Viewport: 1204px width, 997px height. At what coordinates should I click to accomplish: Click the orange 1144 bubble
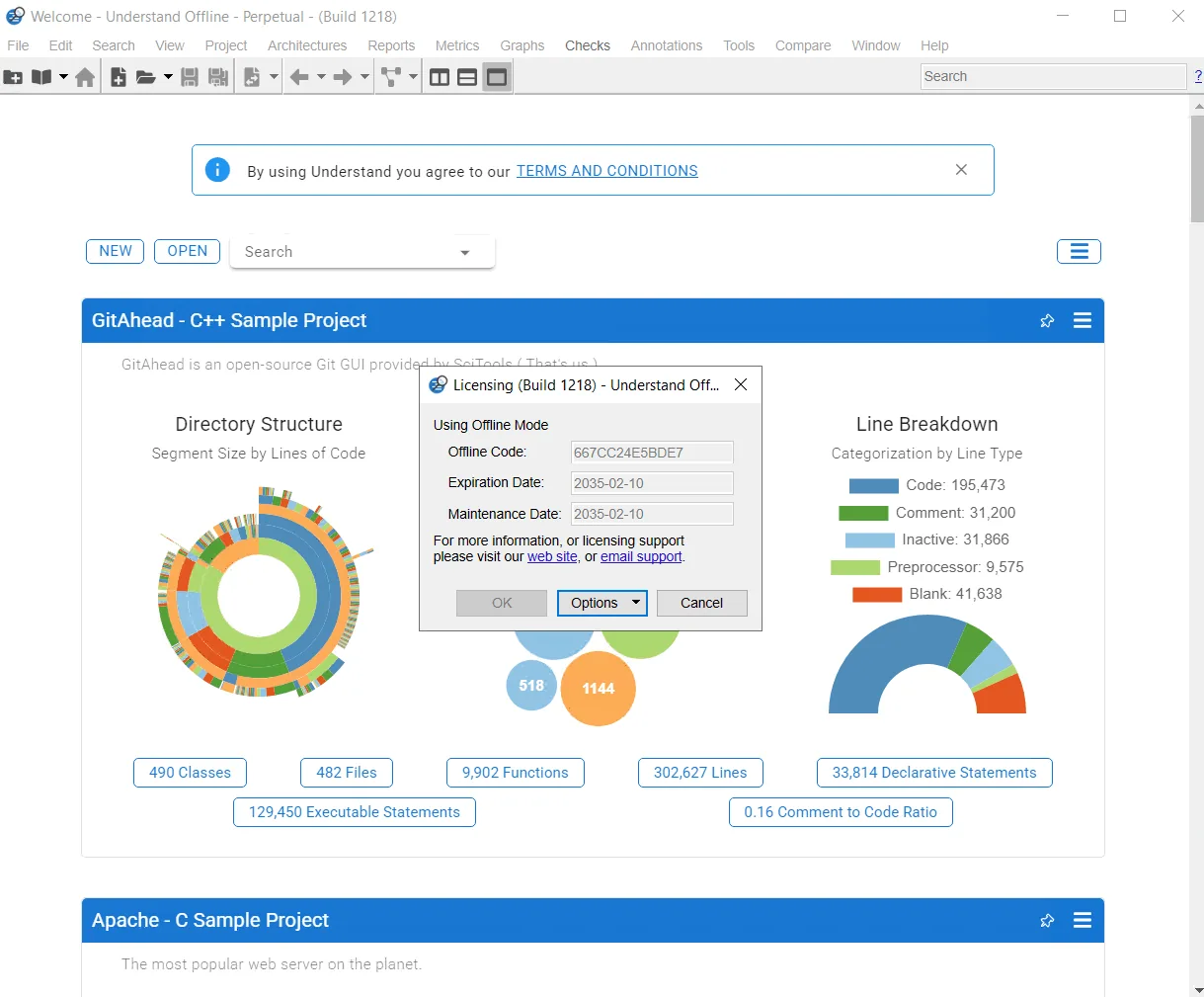coord(599,689)
